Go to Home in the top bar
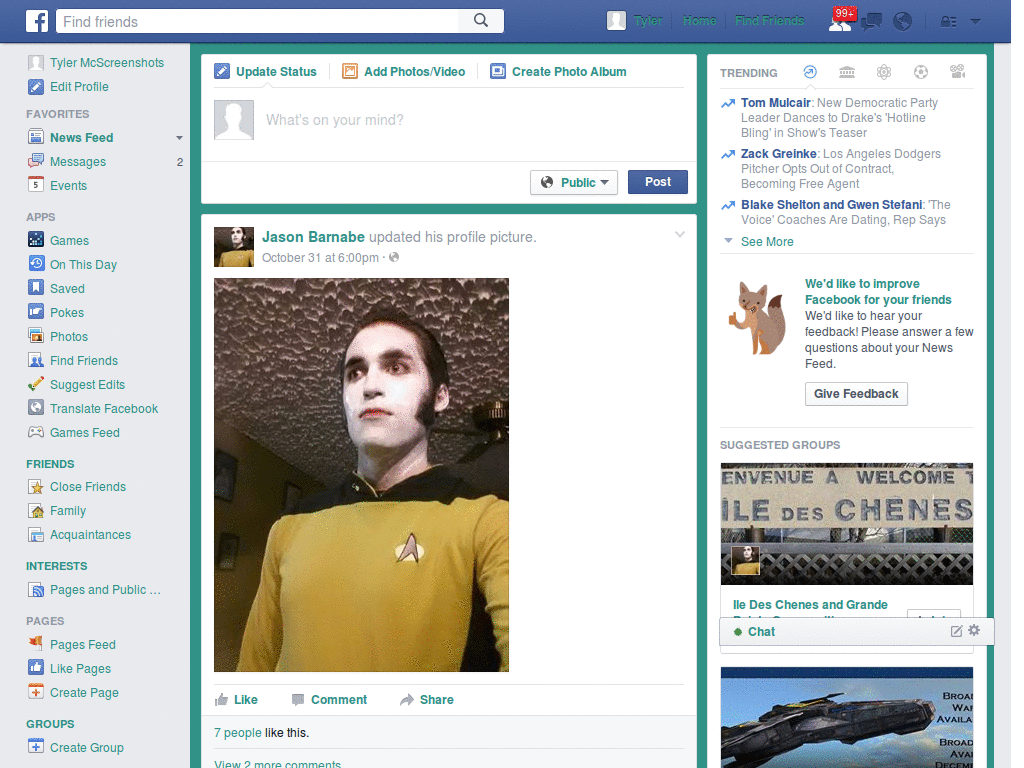 (699, 21)
